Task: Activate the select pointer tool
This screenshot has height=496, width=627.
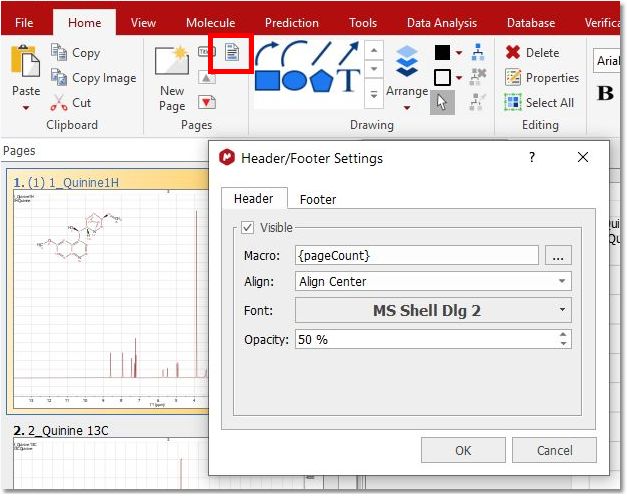Action: pos(442,102)
